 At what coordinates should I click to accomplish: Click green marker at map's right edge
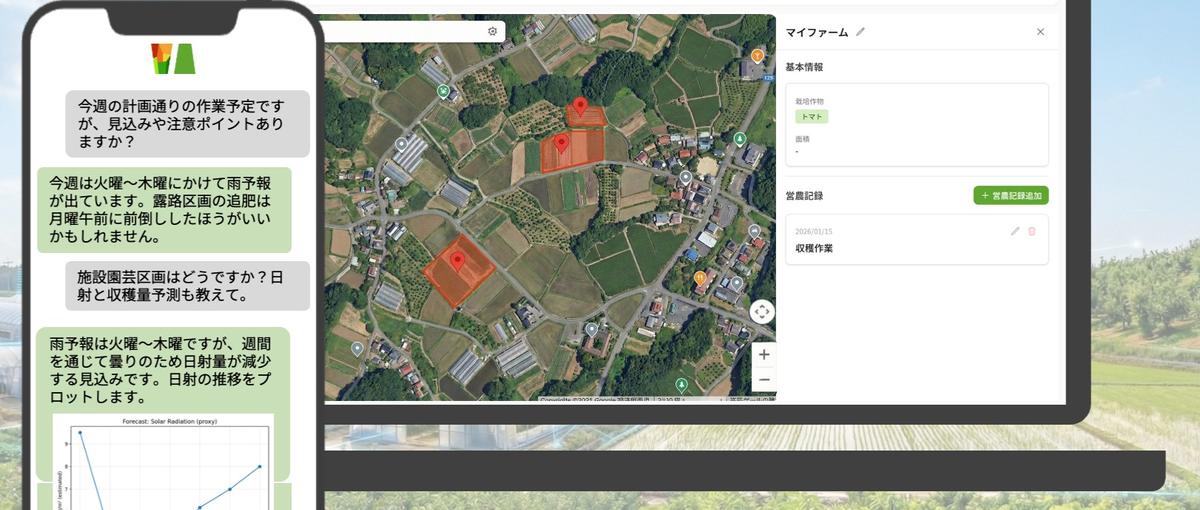point(739,139)
